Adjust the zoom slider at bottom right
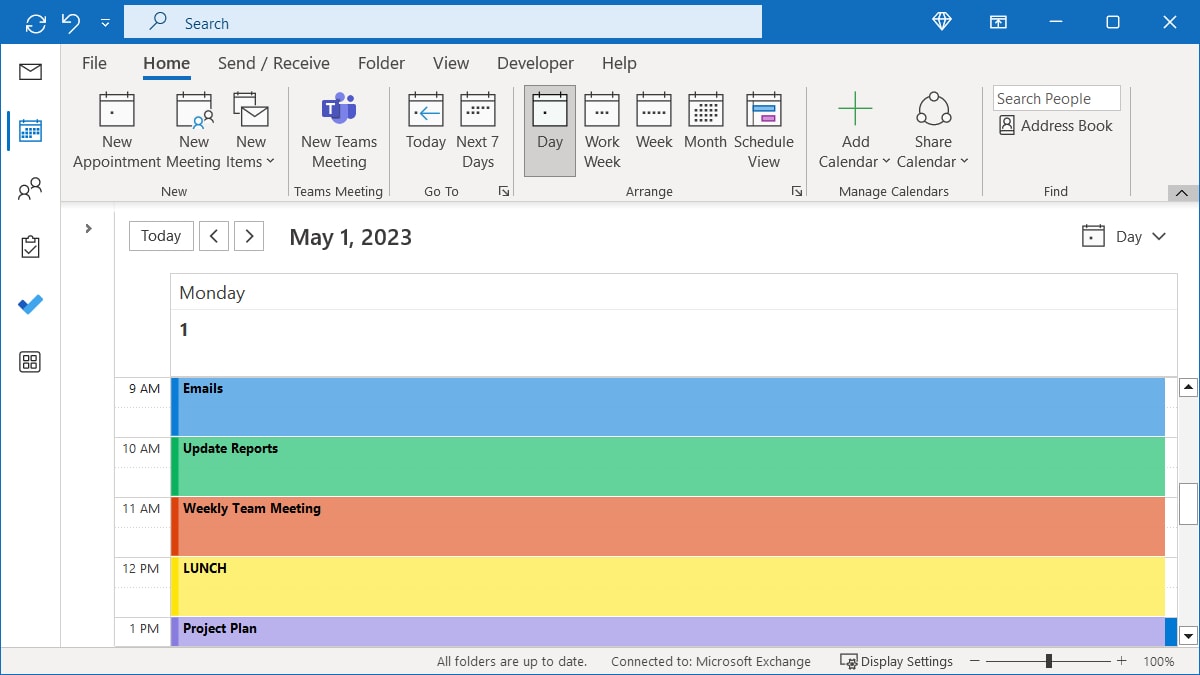The width and height of the screenshot is (1200, 675). coord(1047,661)
